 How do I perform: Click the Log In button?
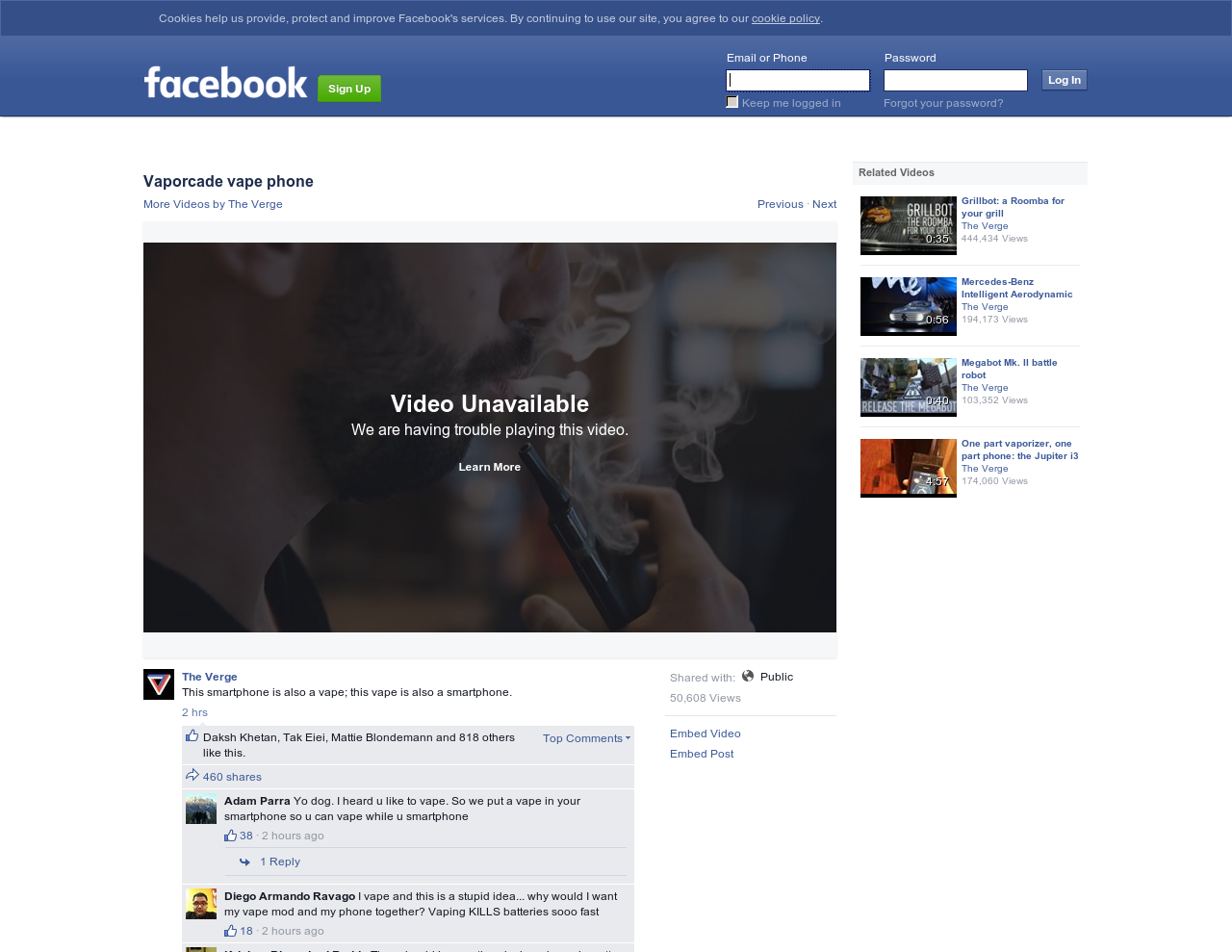1065,80
